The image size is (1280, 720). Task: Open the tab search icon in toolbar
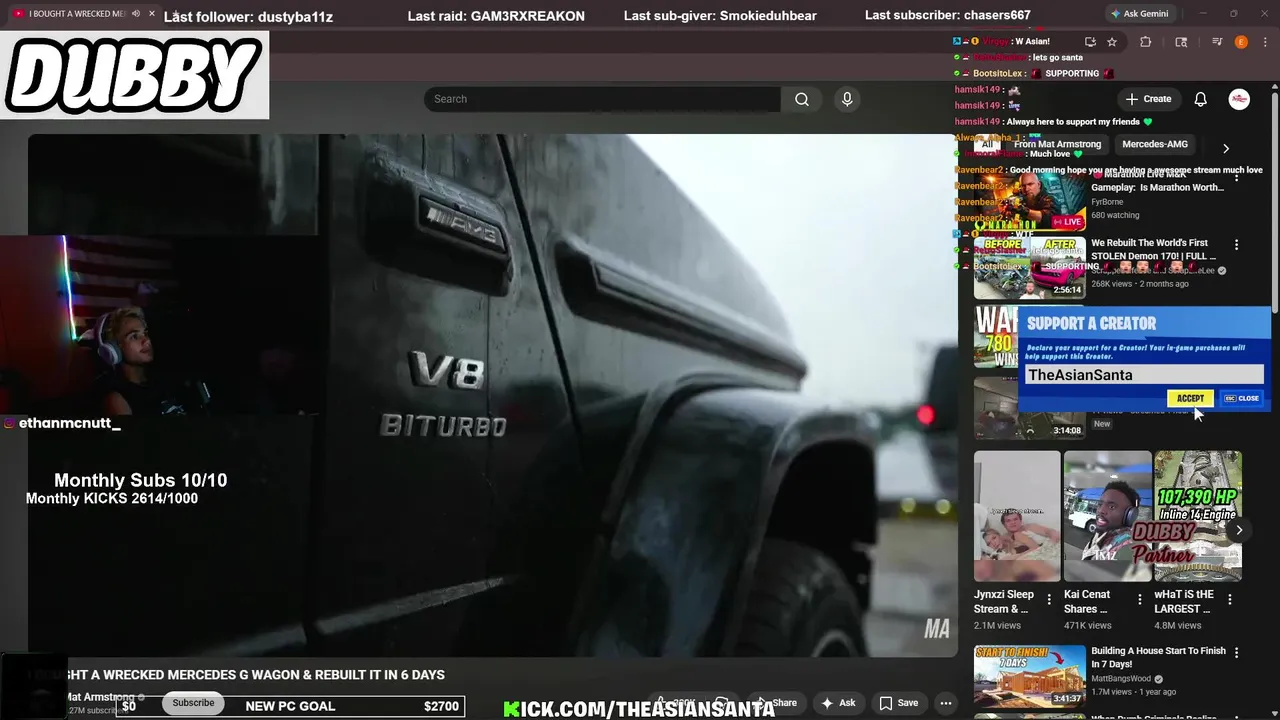pyautogui.click(x=1181, y=42)
